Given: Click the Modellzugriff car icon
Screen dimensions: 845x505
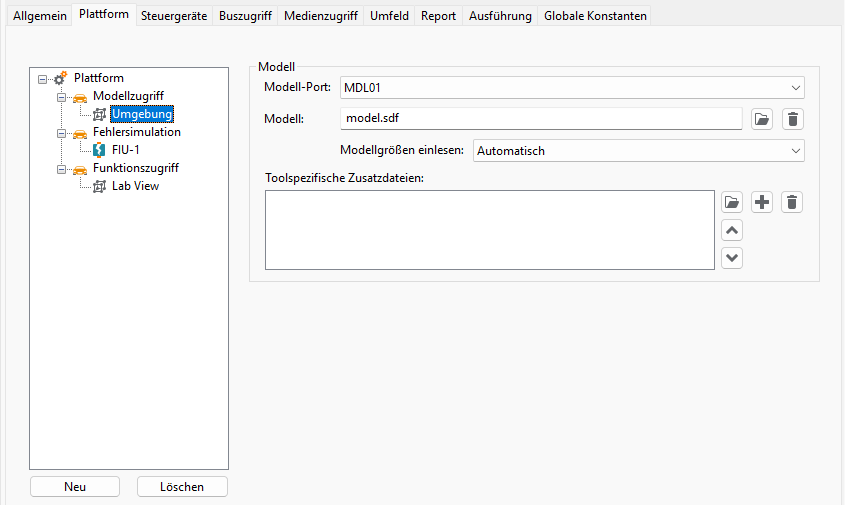Looking at the screenshot, I should tap(80, 98).
